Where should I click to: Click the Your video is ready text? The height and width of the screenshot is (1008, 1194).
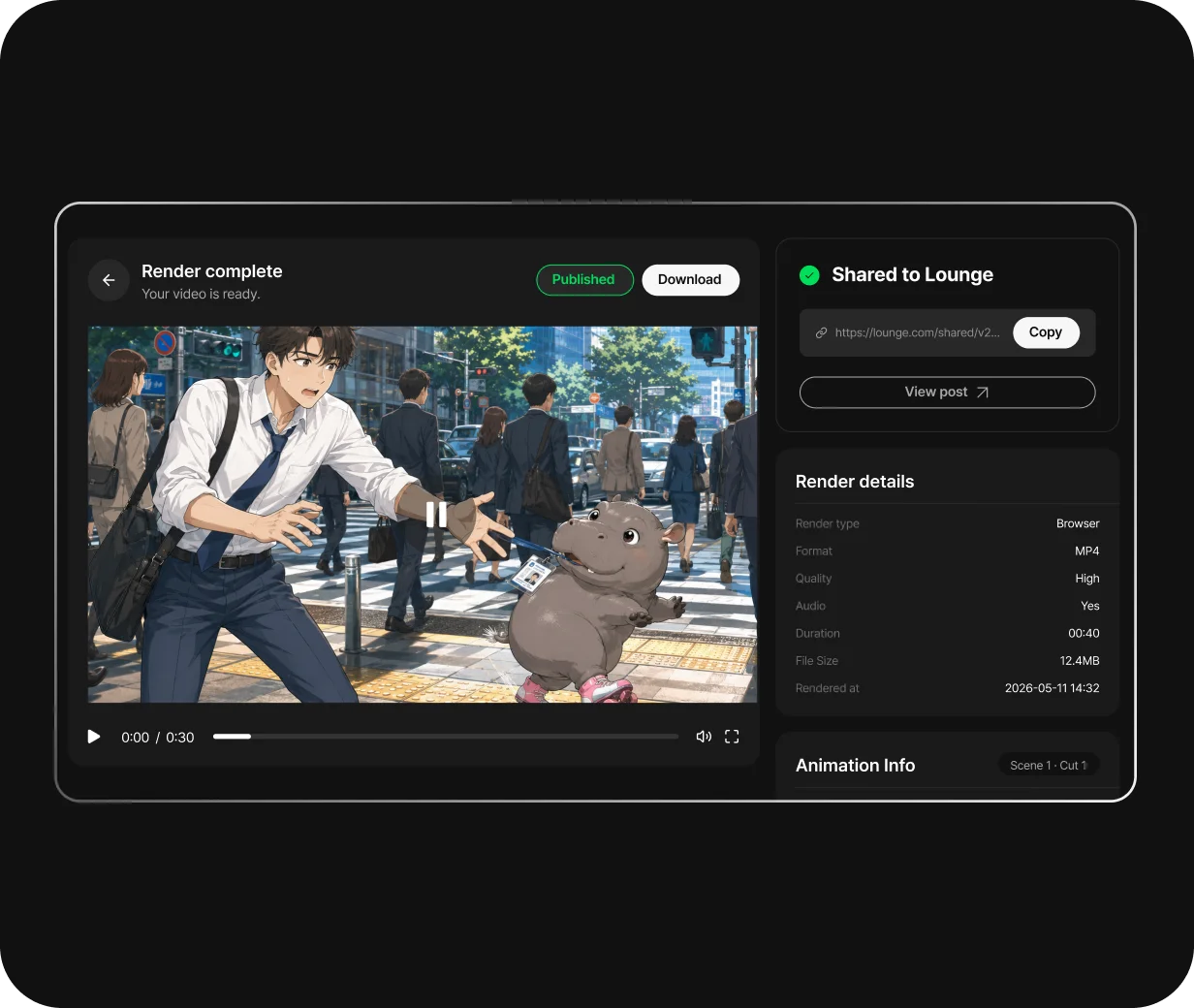click(201, 294)
